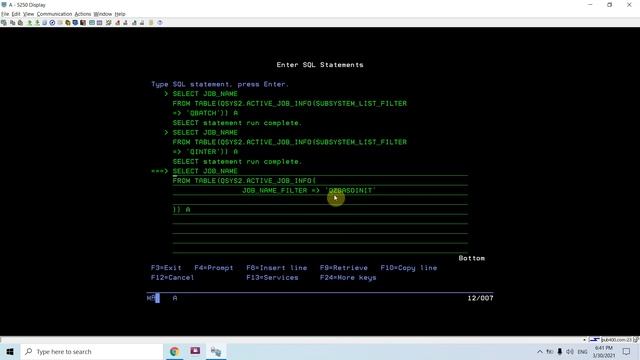The image size is (640, 360).
Task: Click the 'QINTER' statement line
Action: pos(205,152)
